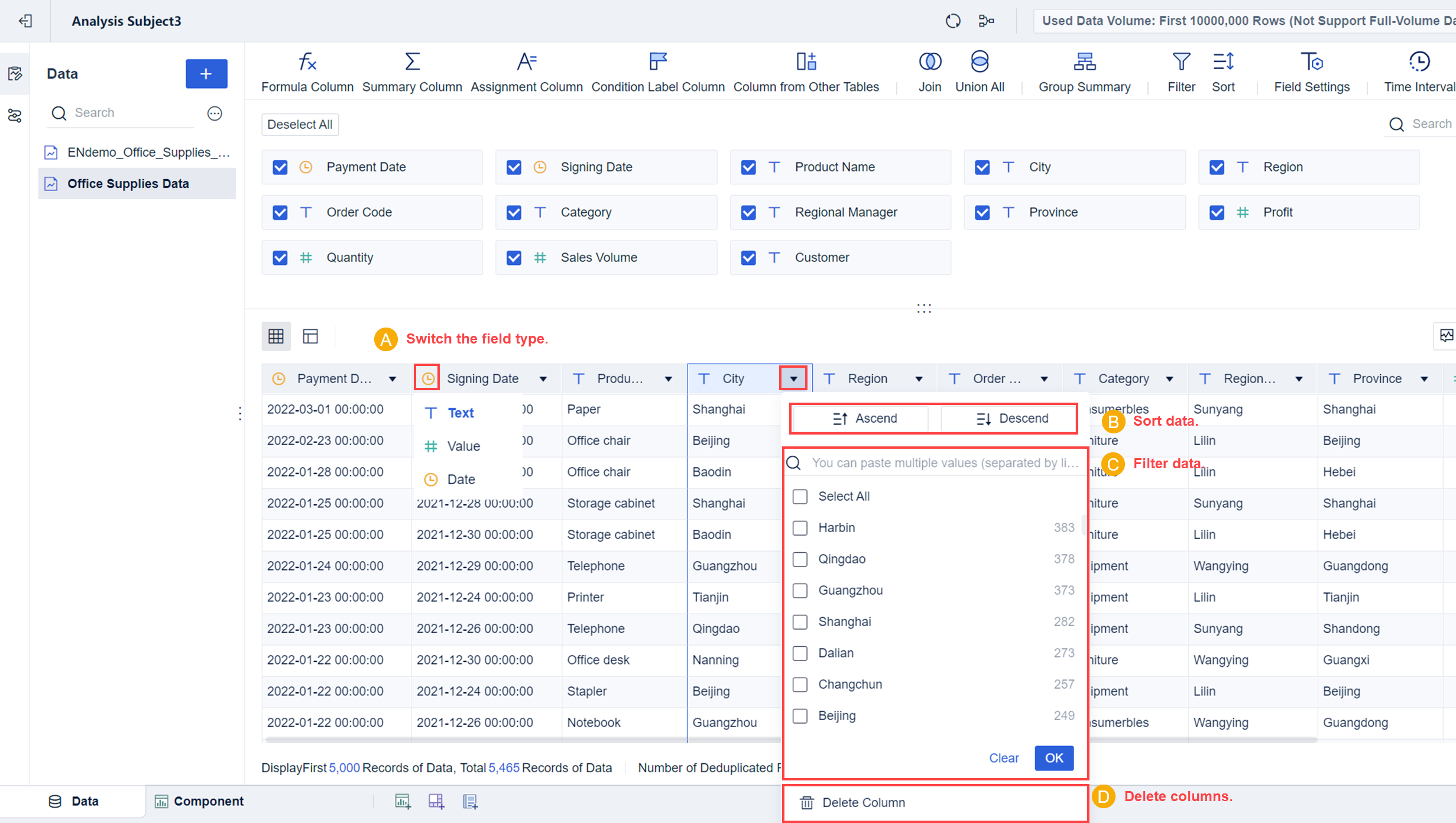The width and height of the screenshot is (1456, 823).
Task: Open the Formula Column tool
Action: click(307, 71)
